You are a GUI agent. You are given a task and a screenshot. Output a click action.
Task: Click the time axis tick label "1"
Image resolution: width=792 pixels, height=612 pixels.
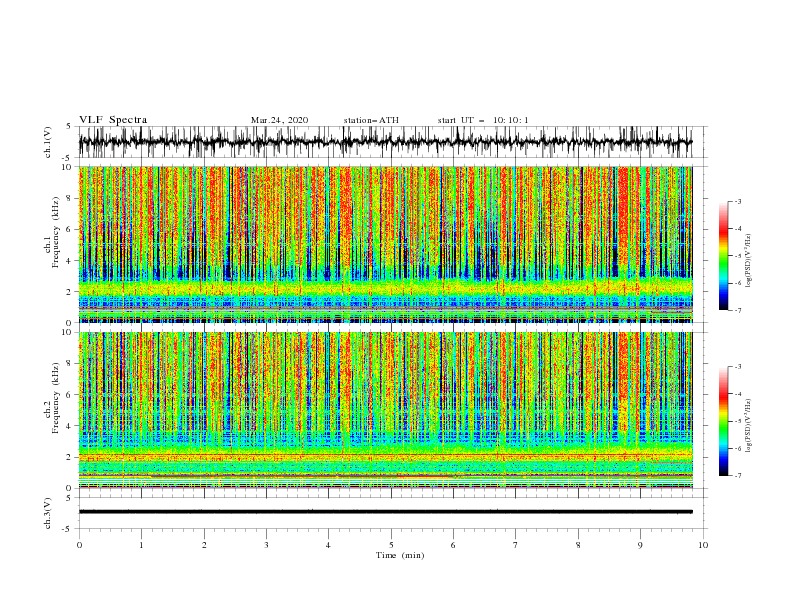click(141, 545)
